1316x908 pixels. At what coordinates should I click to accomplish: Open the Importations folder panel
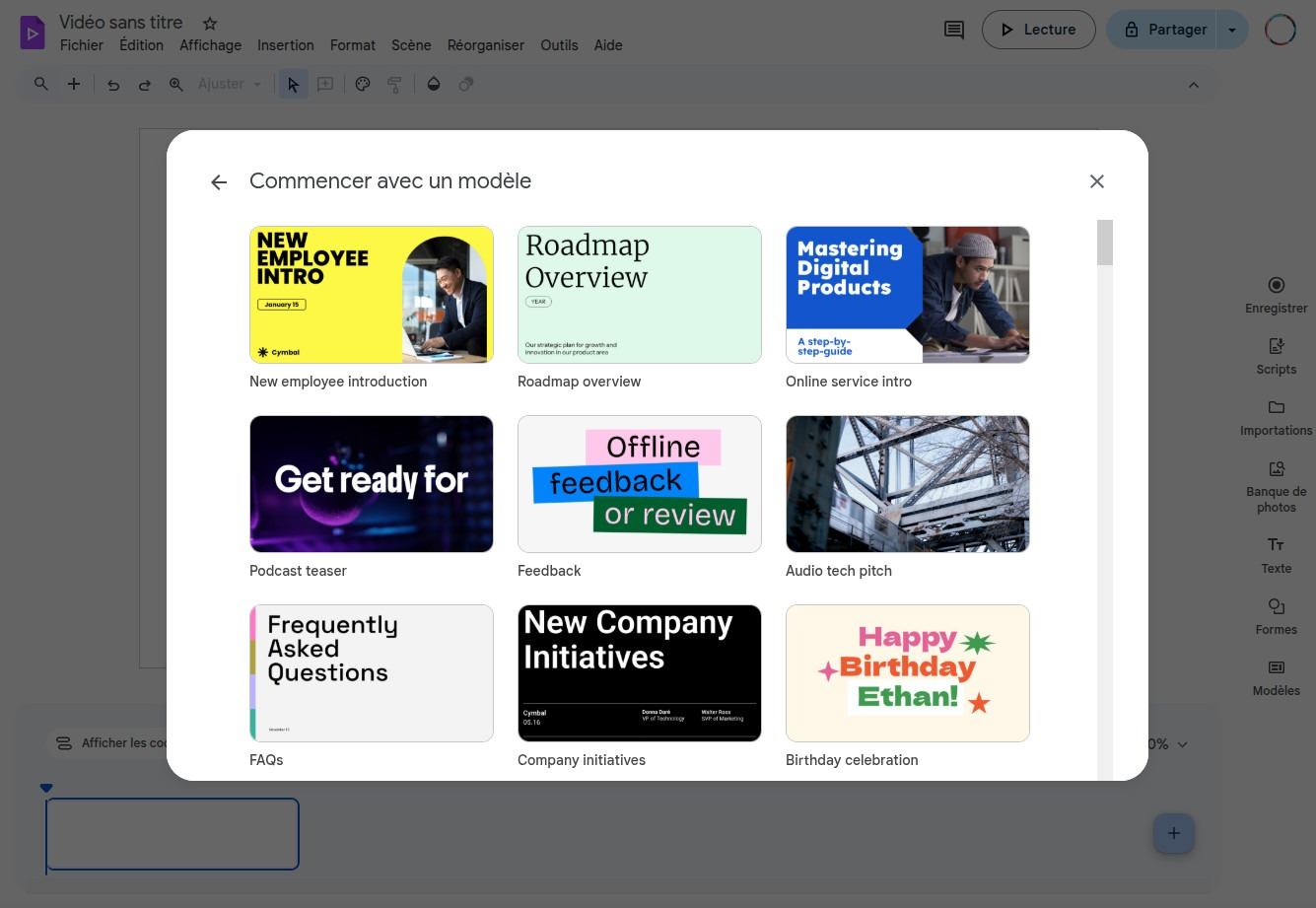point(1276,417)
